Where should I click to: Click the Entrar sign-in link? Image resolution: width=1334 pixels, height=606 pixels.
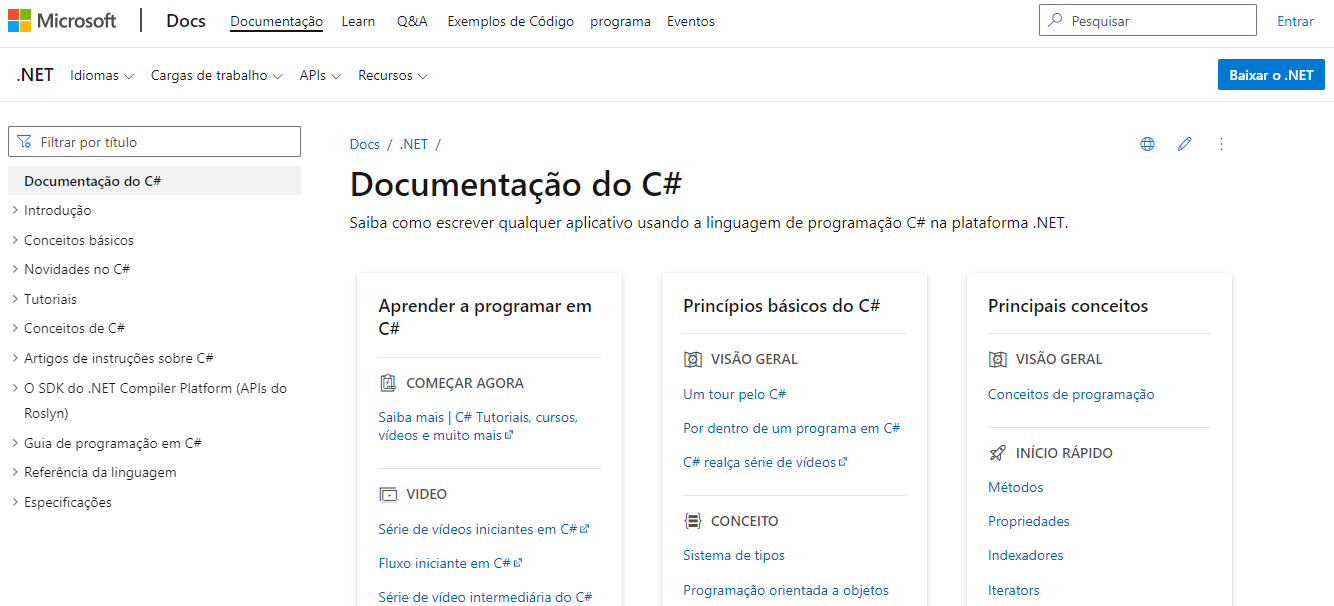(1295, 20)
